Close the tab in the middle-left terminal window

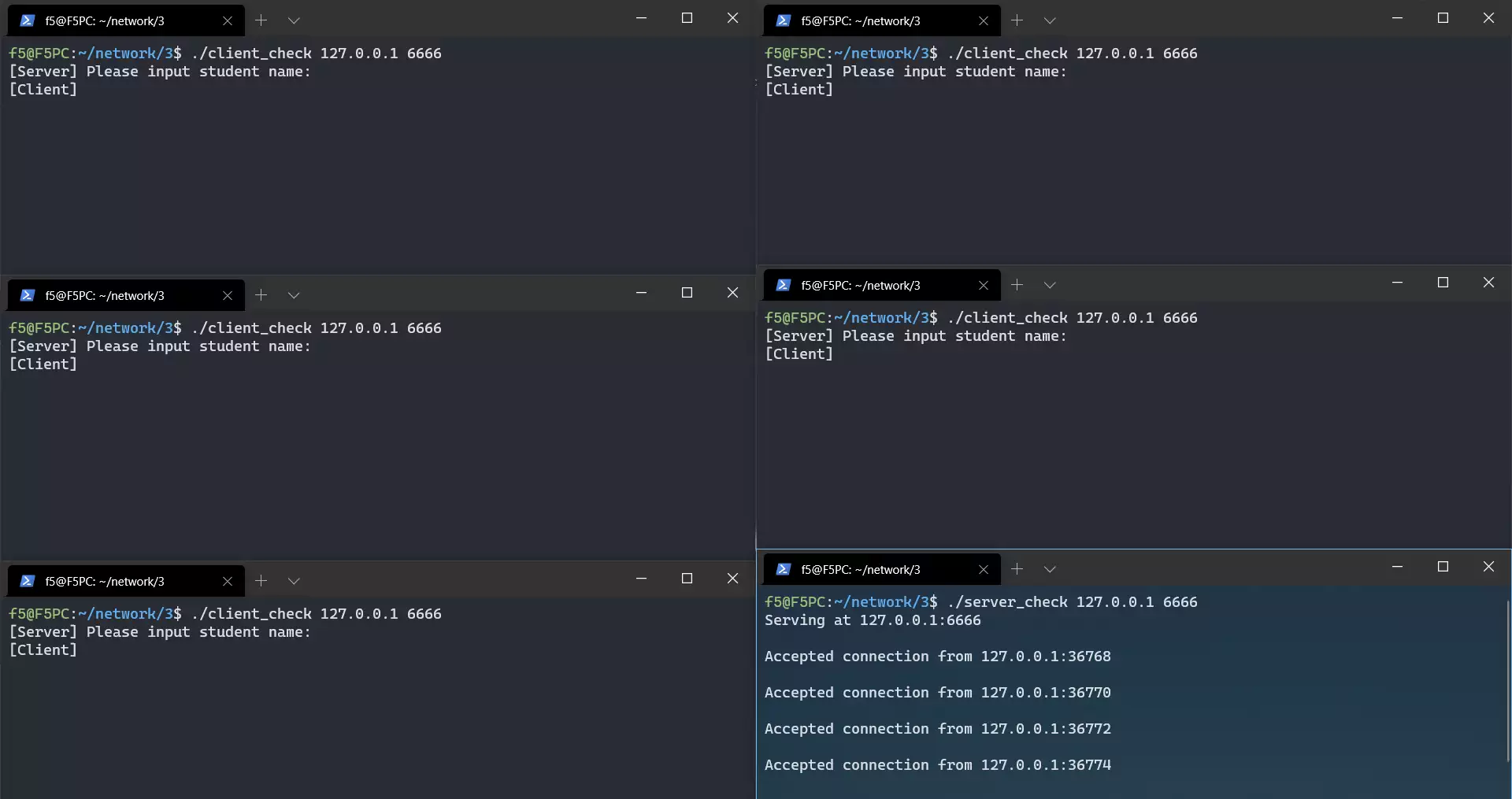(228, 296)
